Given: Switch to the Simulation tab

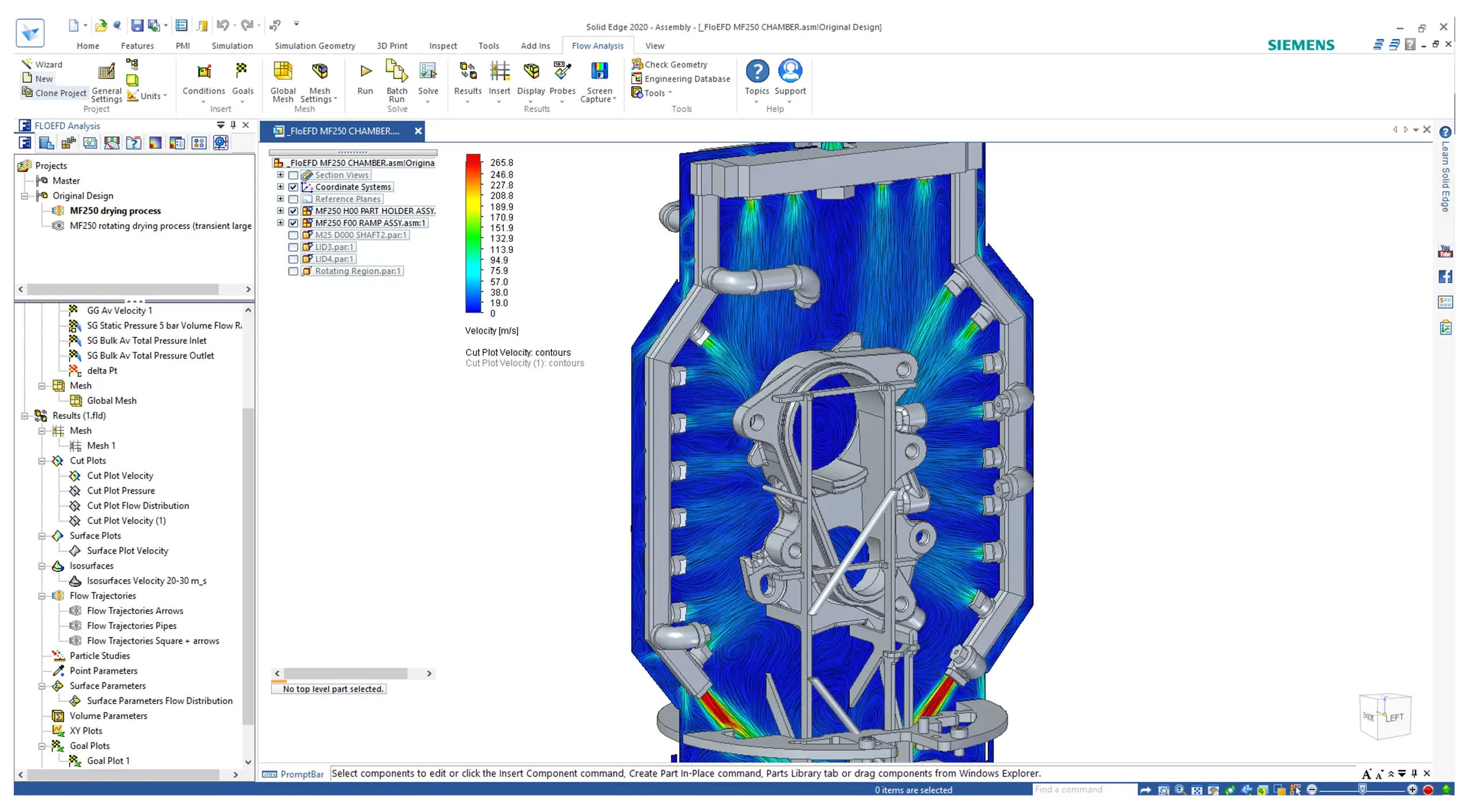Looking at the screenshot, I should coord(232,46).
